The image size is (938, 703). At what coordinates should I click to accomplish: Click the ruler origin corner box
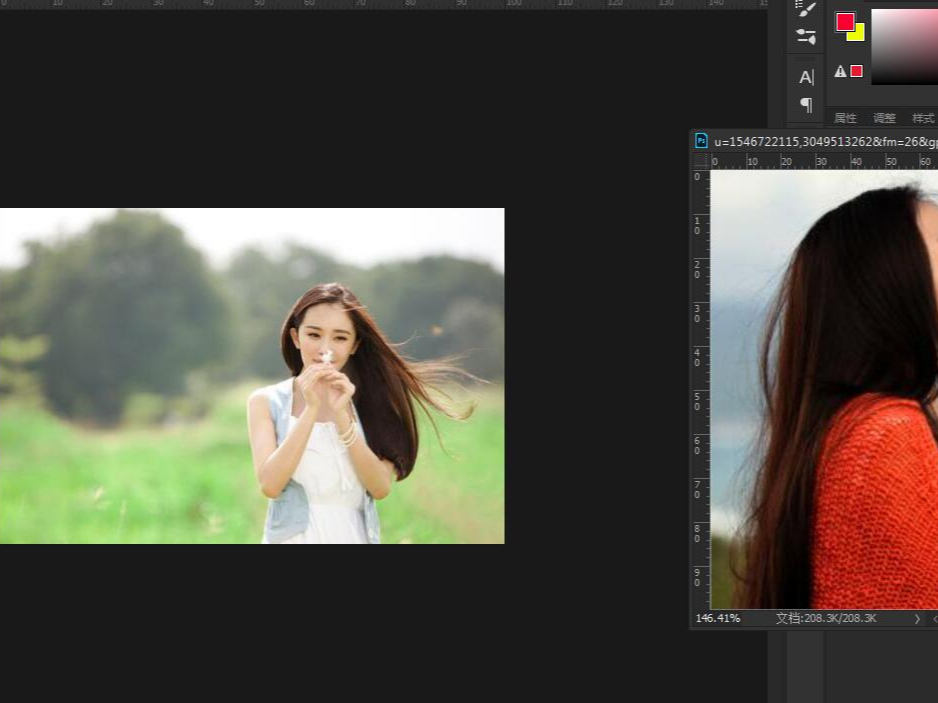[x=700, y=161]
